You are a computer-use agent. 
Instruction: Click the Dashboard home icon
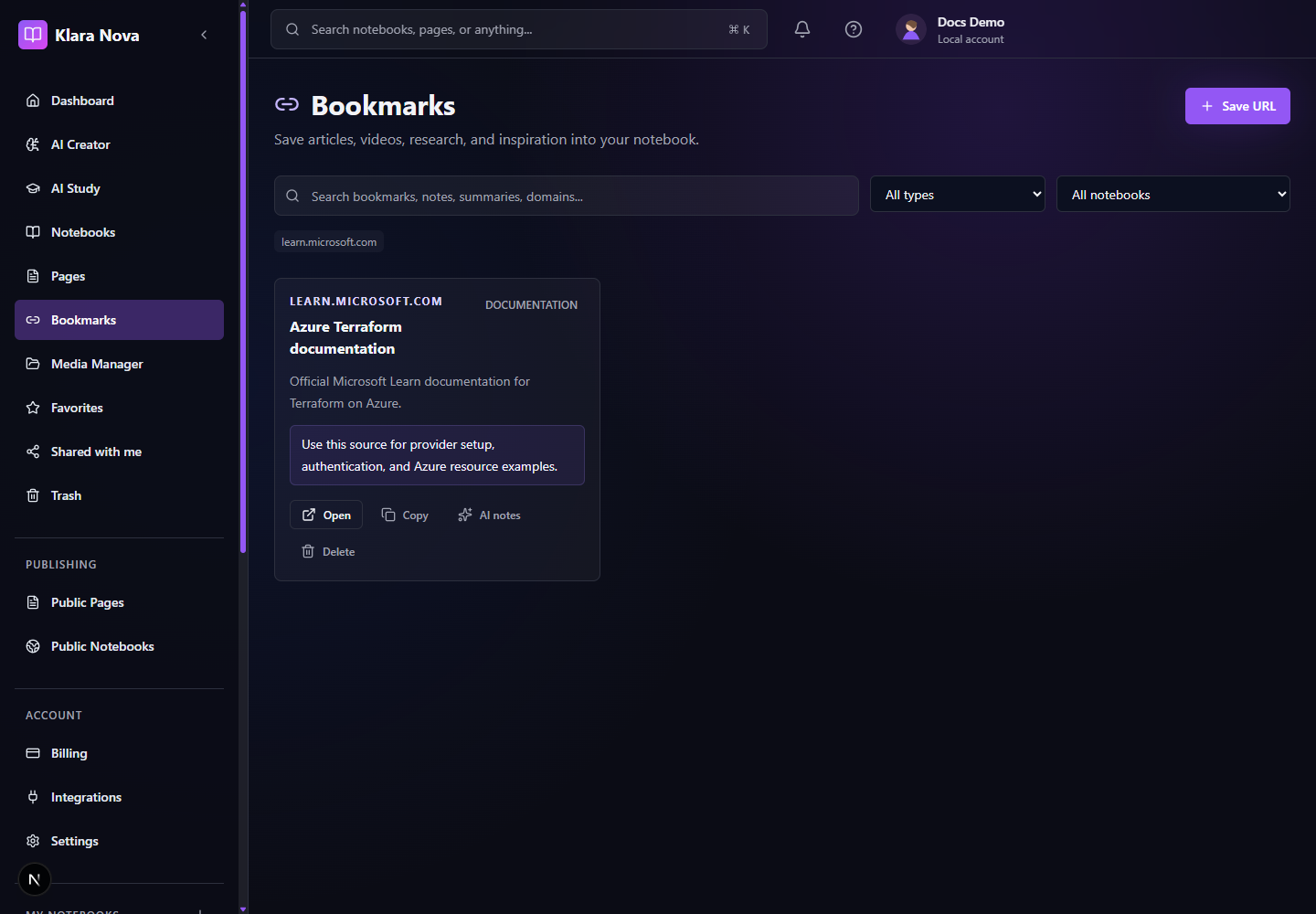33,101
